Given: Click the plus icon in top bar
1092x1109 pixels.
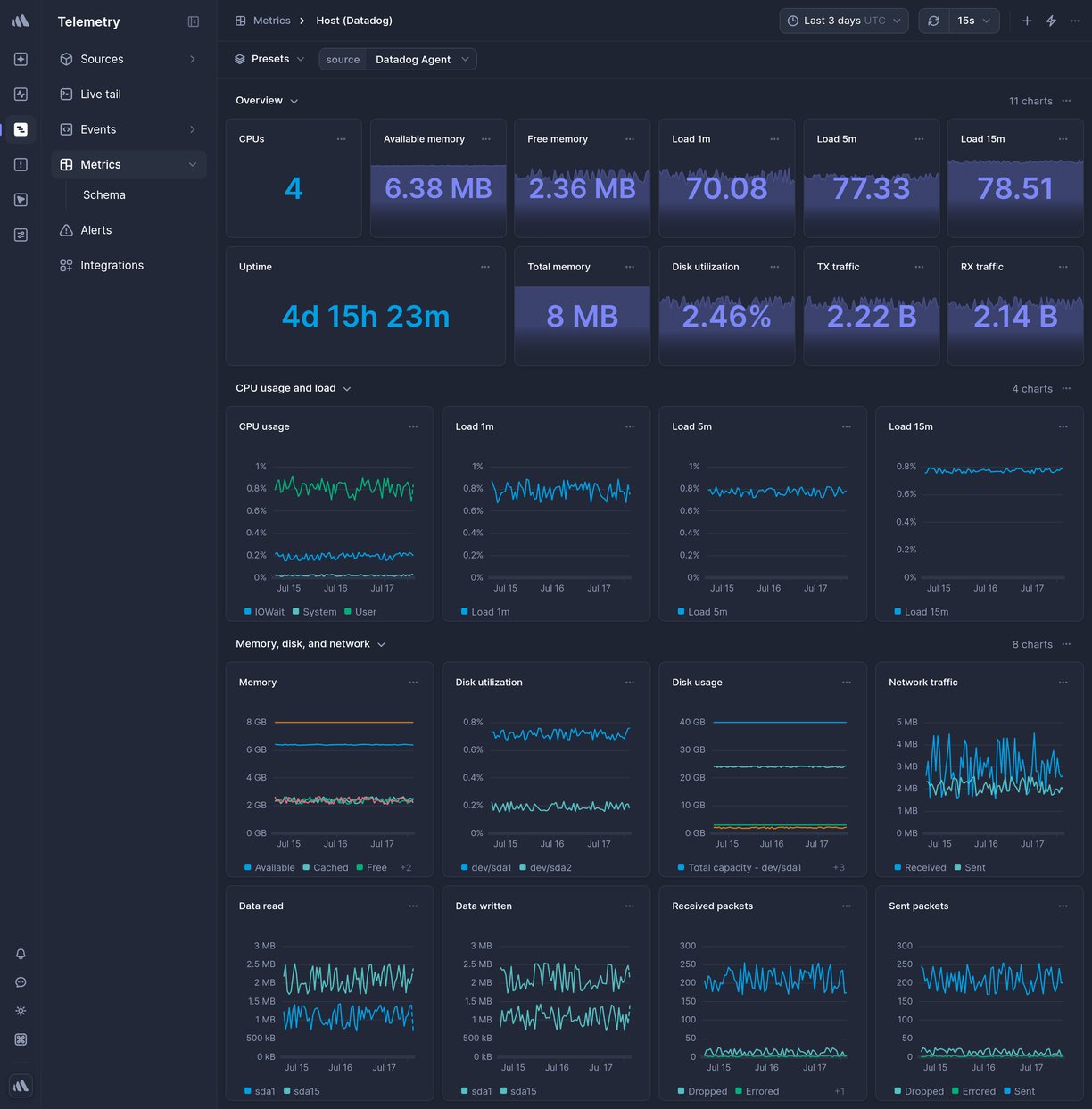Looking at the screenshot, I should (1027, 21).
